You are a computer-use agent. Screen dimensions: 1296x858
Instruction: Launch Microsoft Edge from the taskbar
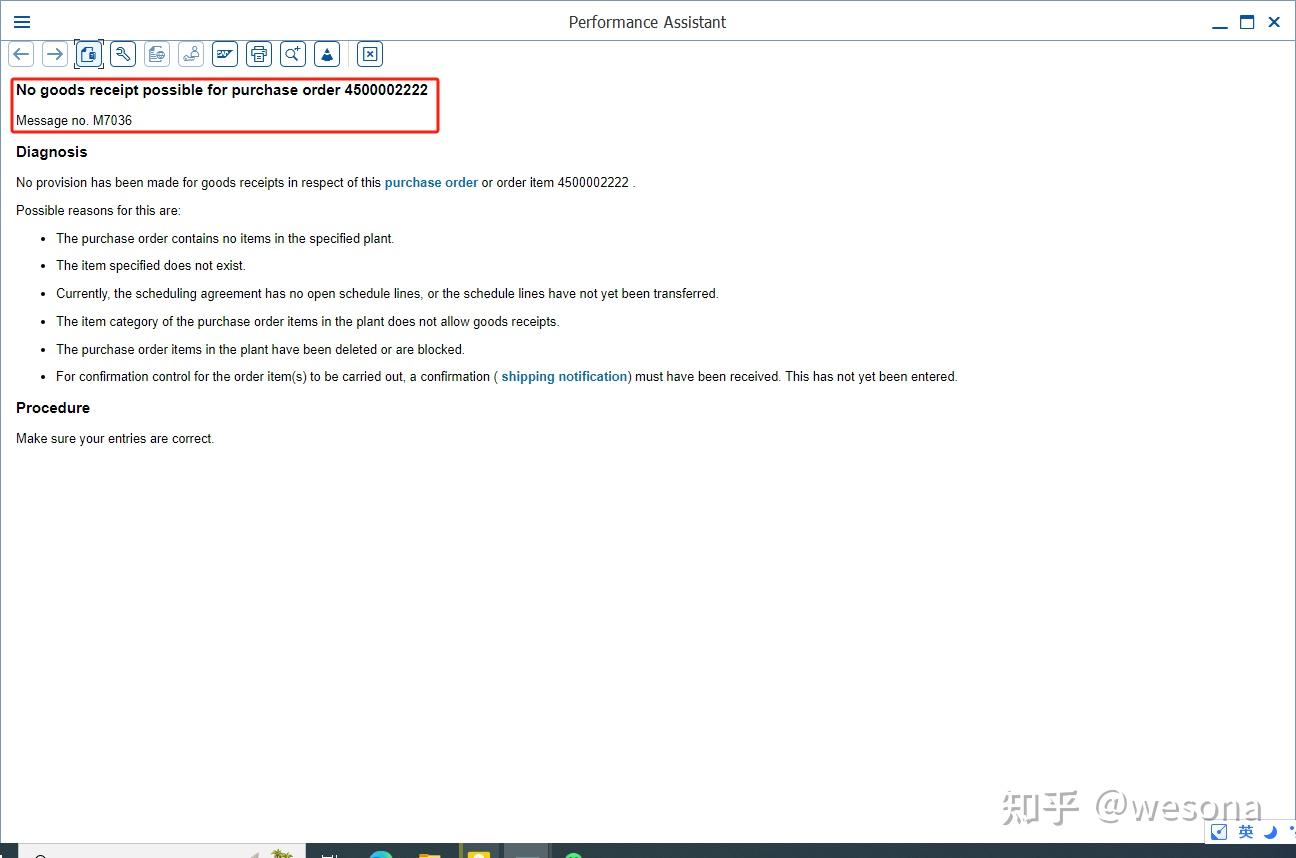click(x=381, y=853)
